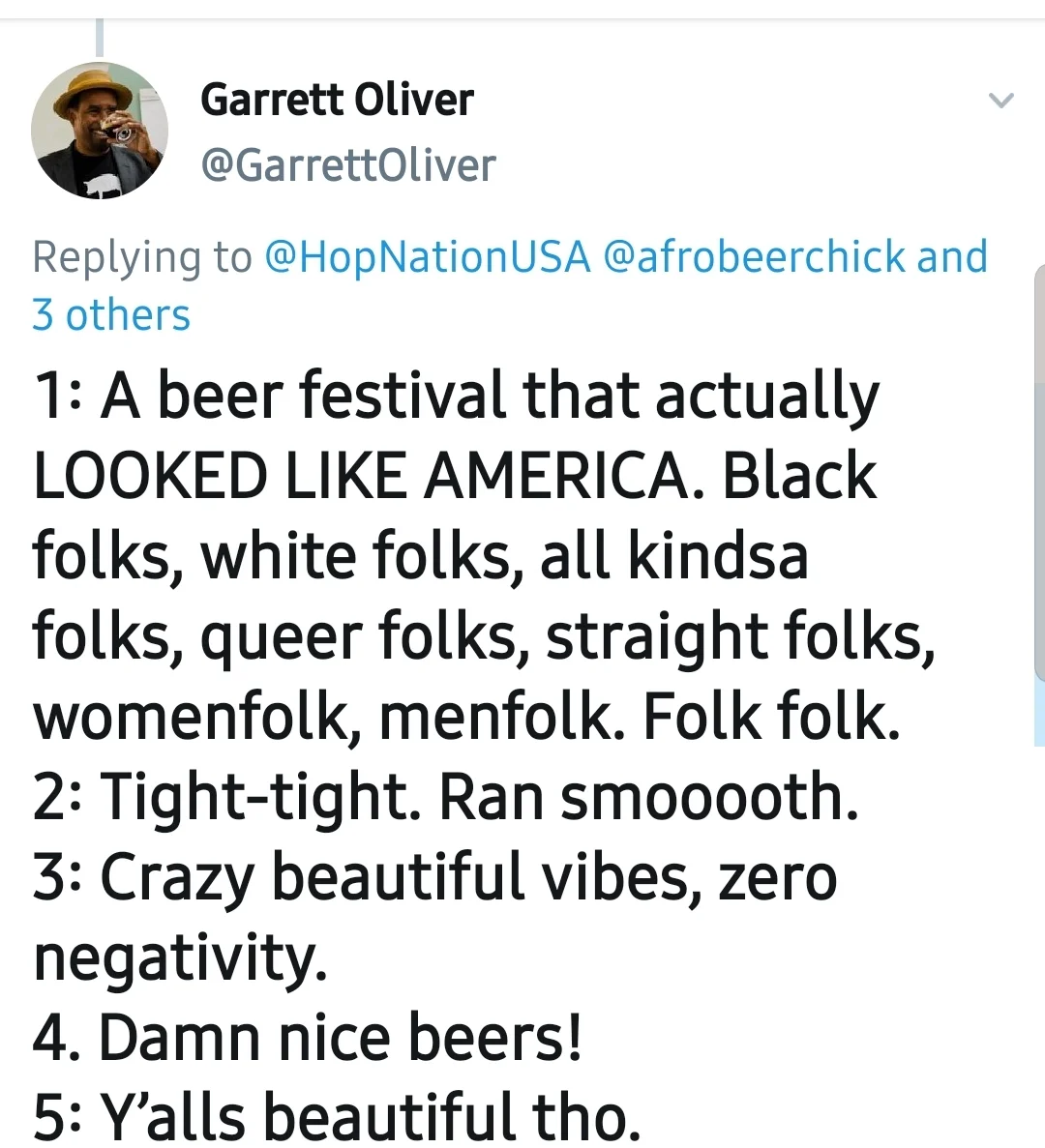Click the 'and' link after @afrobeerchick
1045x1148 pixels.
pos(953,257)
